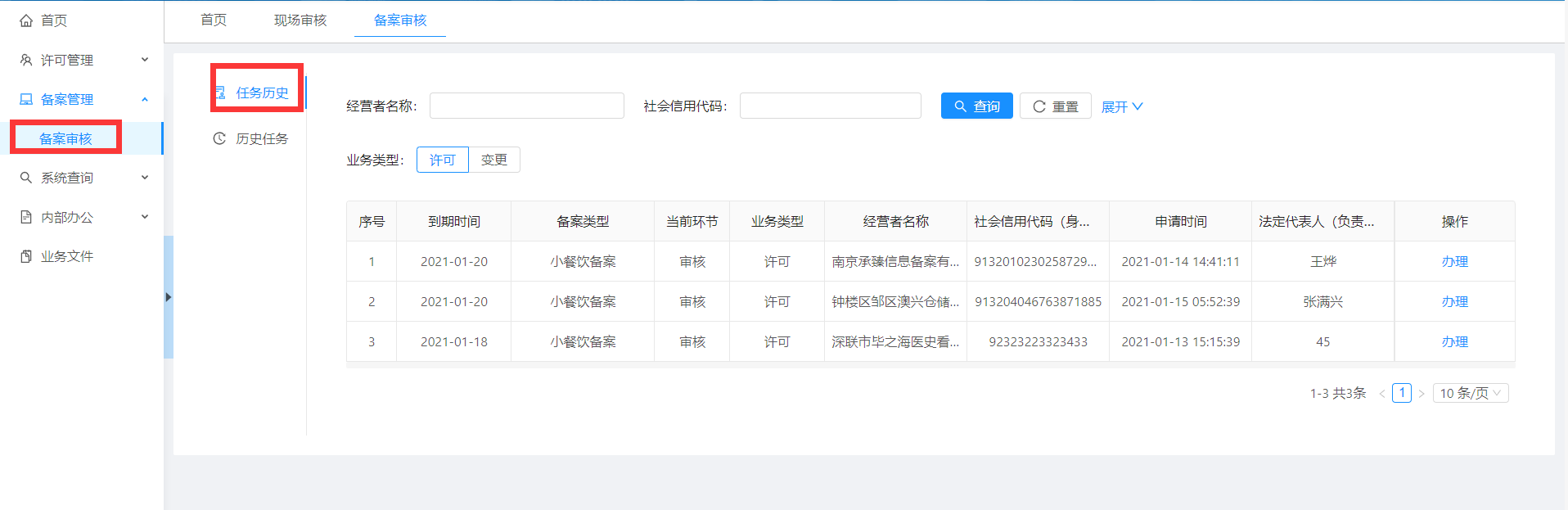Click 办理 for 王烨's record
The width and height of the screenshot is (1568, 510).
click(x=1454, y=261)
